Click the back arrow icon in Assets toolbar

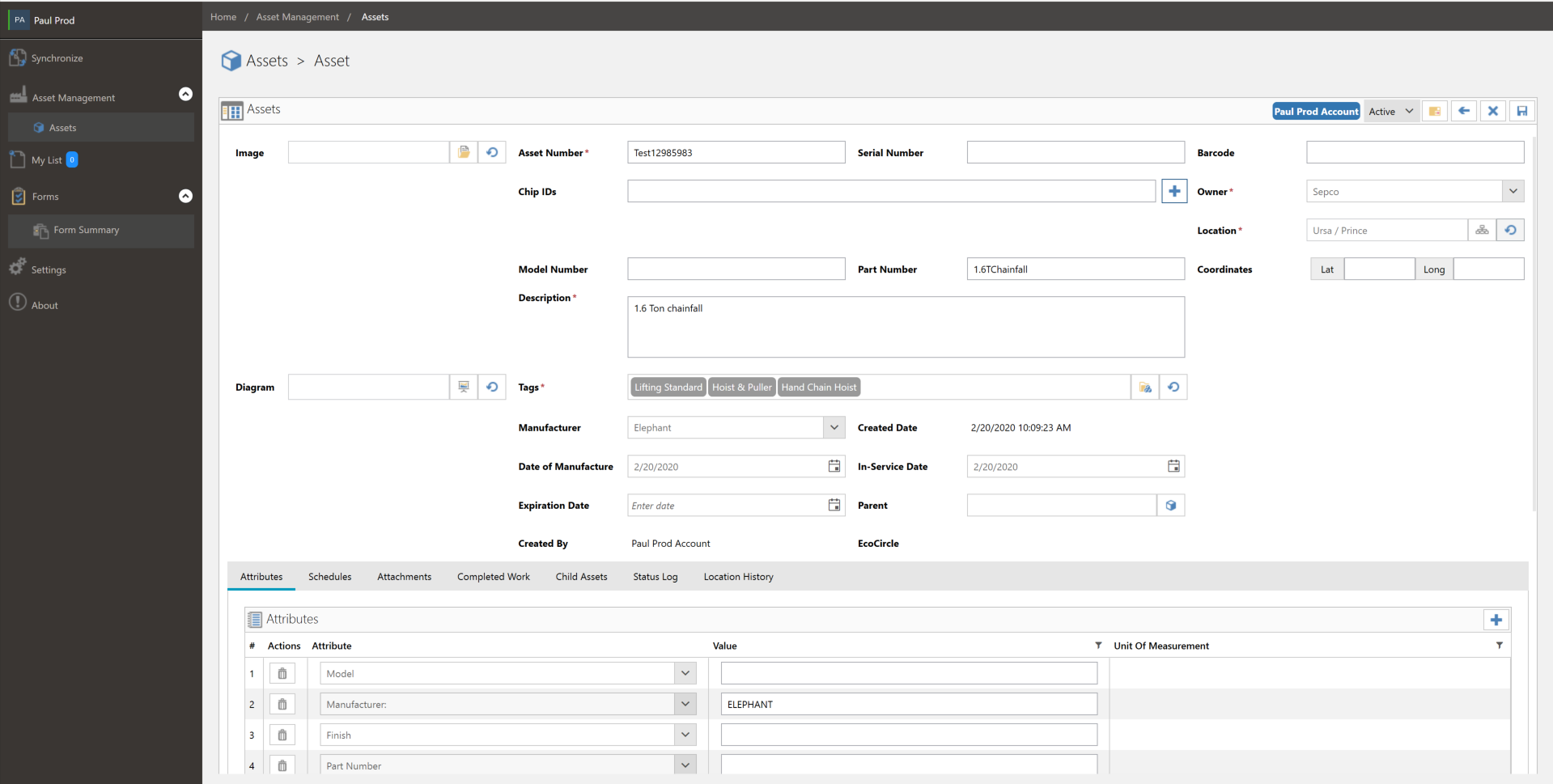coord(1463,112)
